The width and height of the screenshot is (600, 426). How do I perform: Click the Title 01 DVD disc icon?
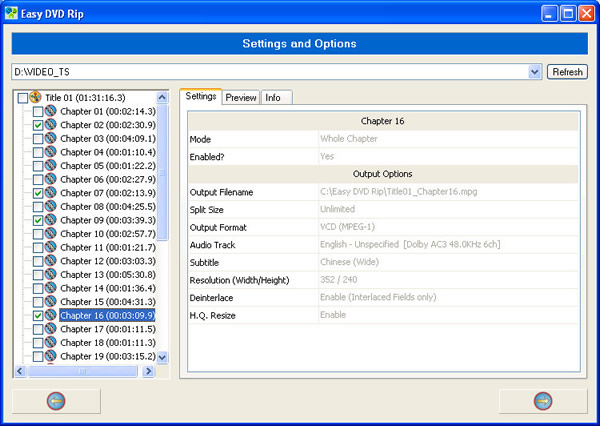coord(35,97)
